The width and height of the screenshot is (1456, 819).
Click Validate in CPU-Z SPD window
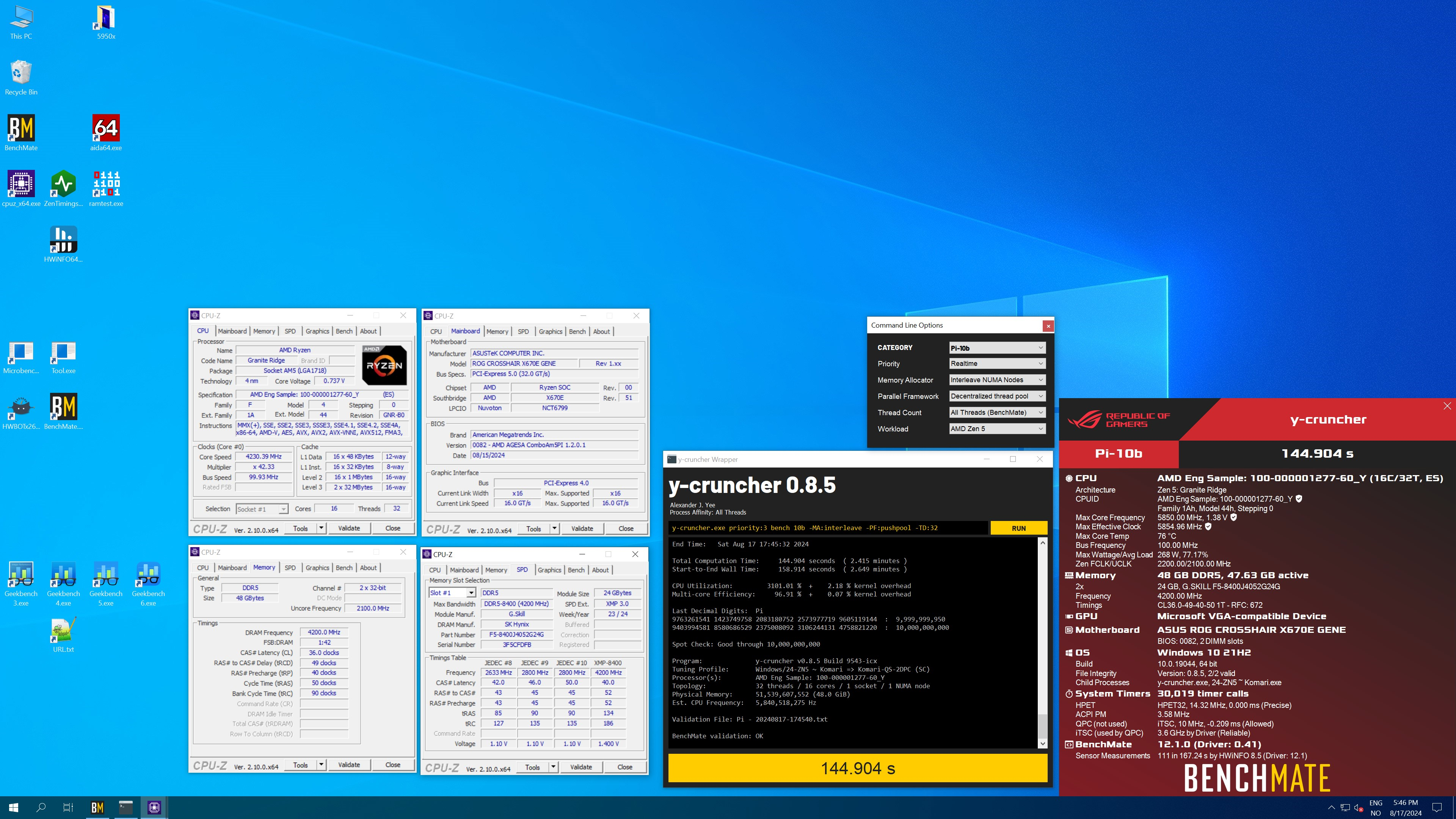pyautogui.click(x=581, y=767)
